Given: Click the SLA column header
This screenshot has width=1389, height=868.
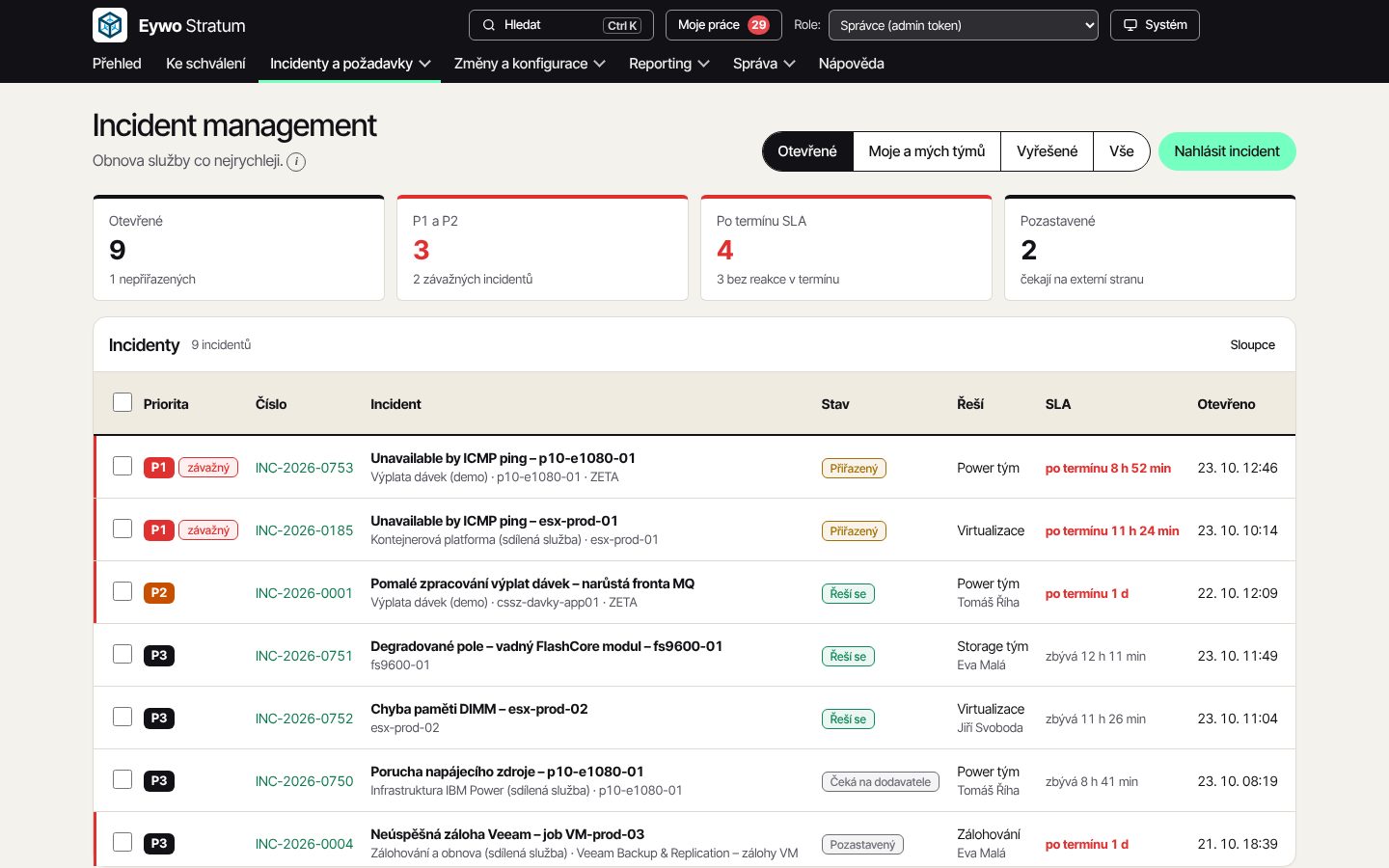Looking at the screenshot, I should 1058,404.
